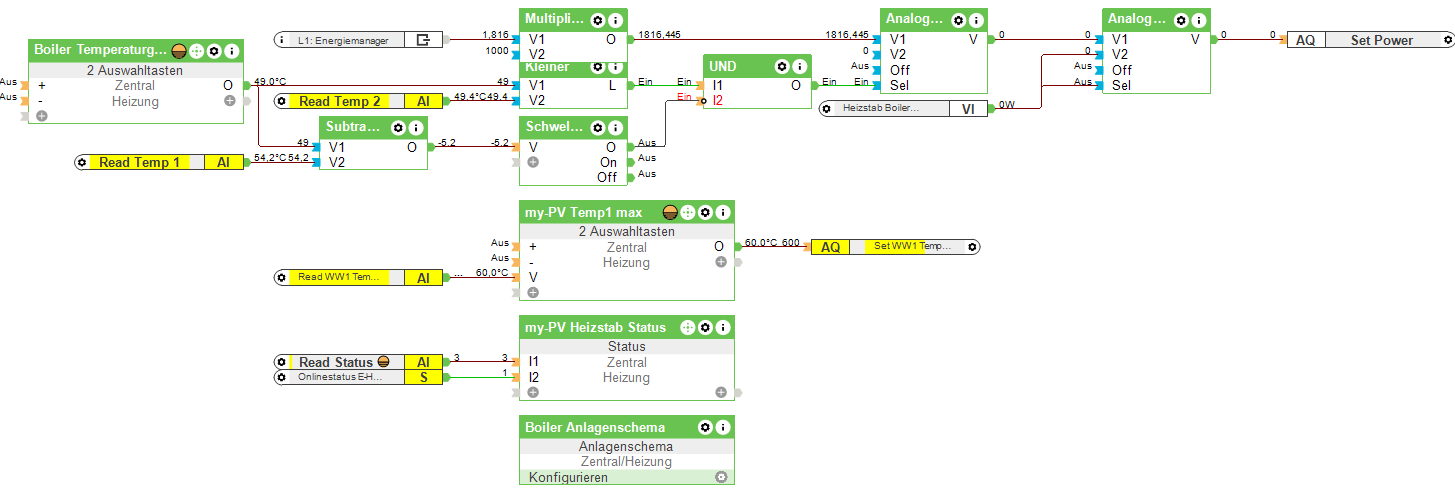1455x495 pixels.
Task: Click visualization icon on Boiler Temperaturg block
Action: pyautogui.click(x=179, y=50)
